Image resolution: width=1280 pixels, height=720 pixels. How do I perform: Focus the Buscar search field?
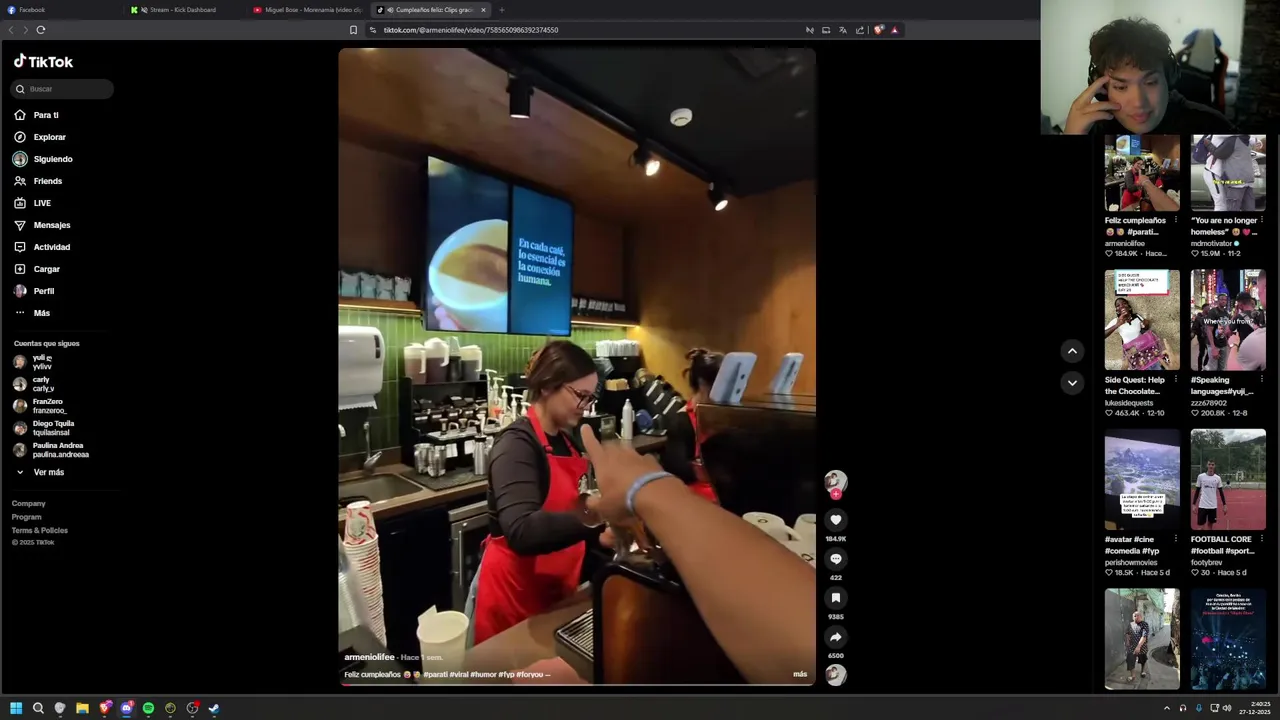pos(63,89)
